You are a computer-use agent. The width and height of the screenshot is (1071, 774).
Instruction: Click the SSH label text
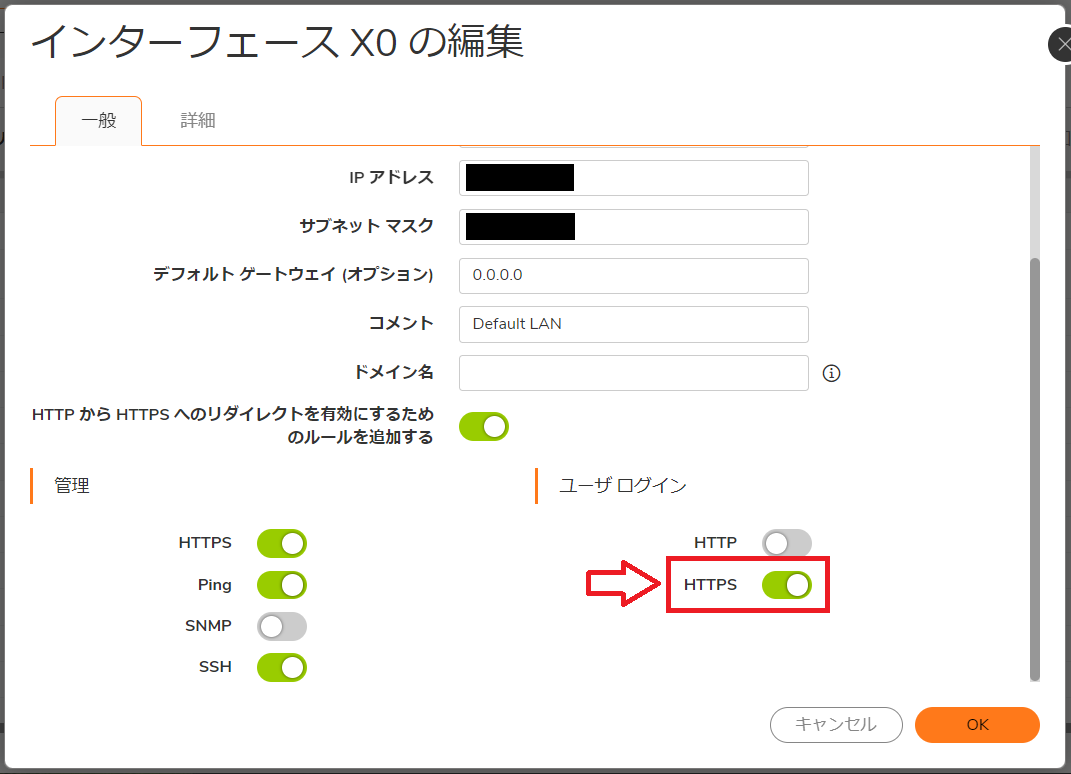pyautogui.click(x=215, y=667)
